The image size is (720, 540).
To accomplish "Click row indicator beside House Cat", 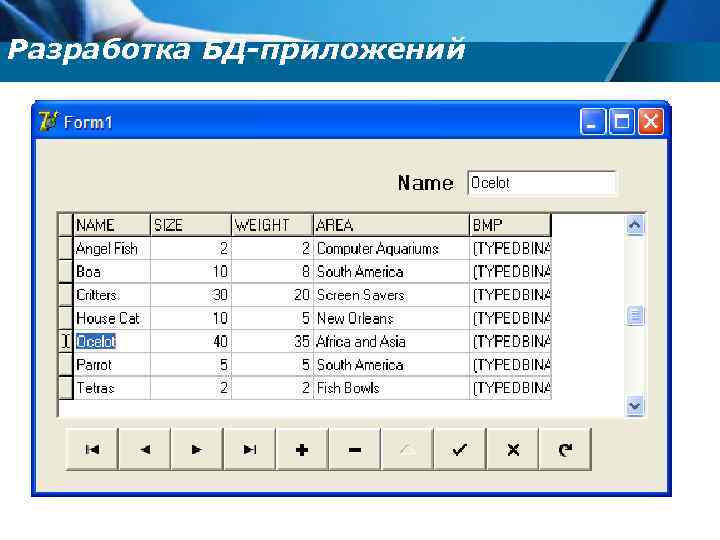I will pos(66,318).
